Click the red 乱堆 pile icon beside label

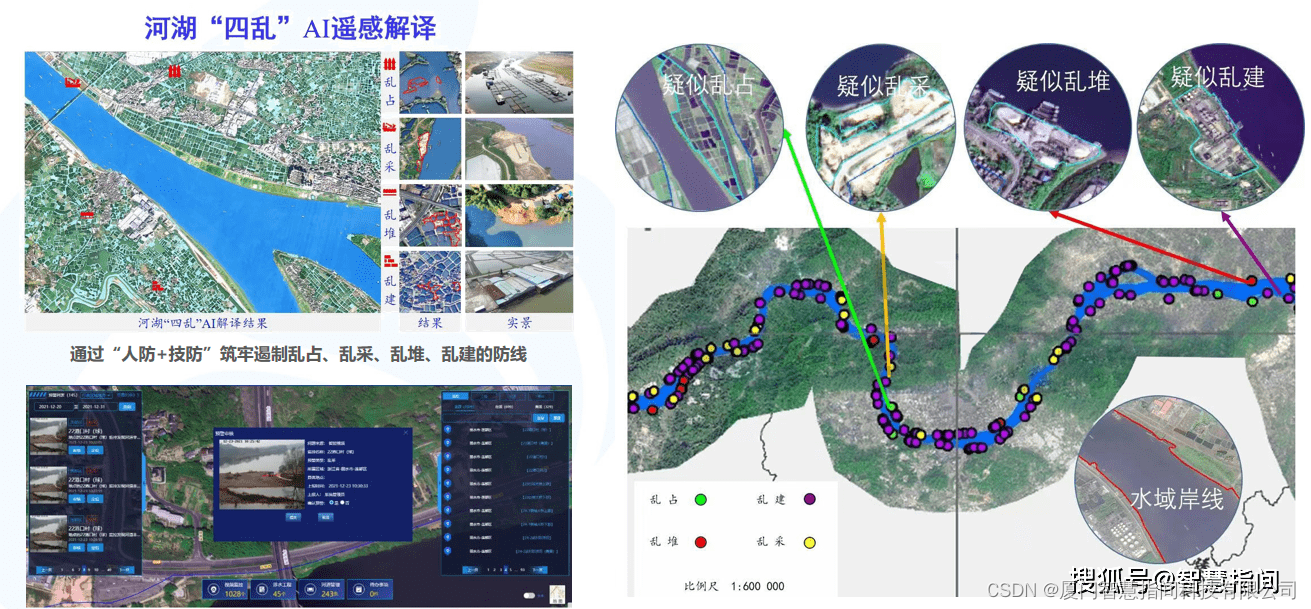click(x=390, y=190)
